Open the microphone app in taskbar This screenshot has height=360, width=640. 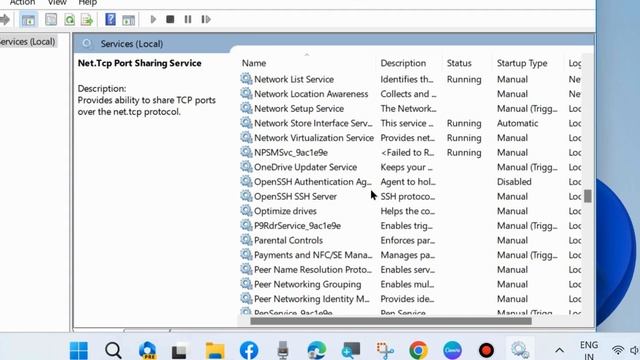coord(282,350)
